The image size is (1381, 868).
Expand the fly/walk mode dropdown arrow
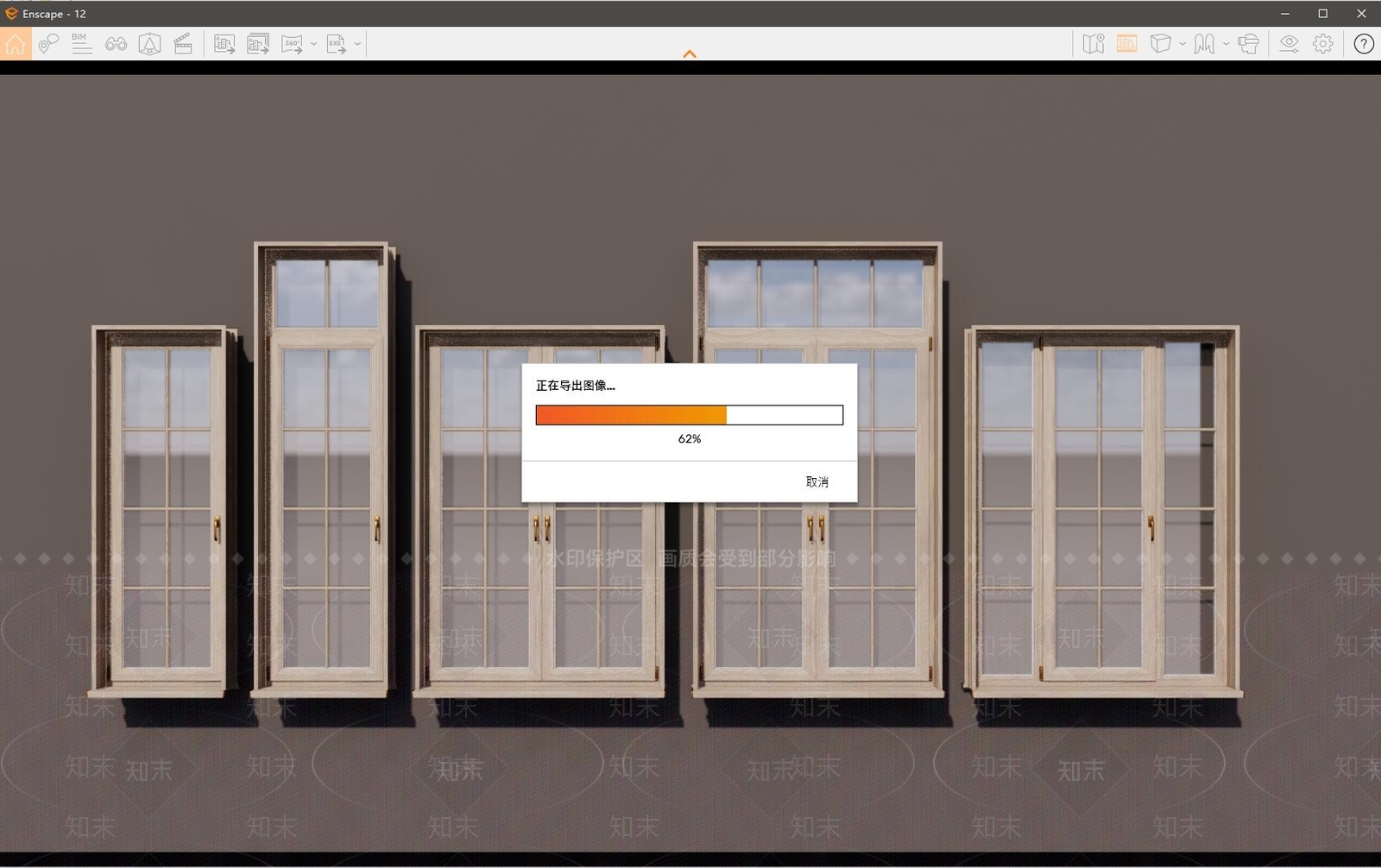(x=1226, y=43)
